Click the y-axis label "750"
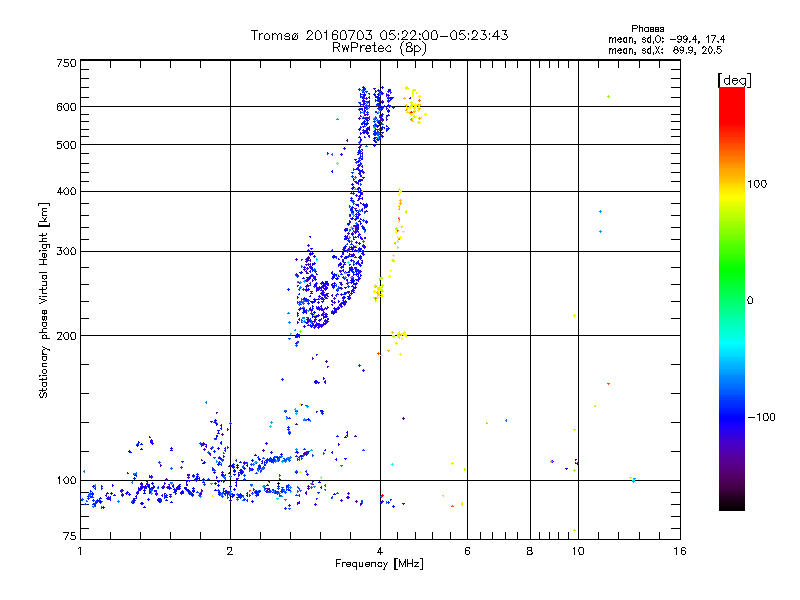800x600 pixels. (x=66, y=63)
